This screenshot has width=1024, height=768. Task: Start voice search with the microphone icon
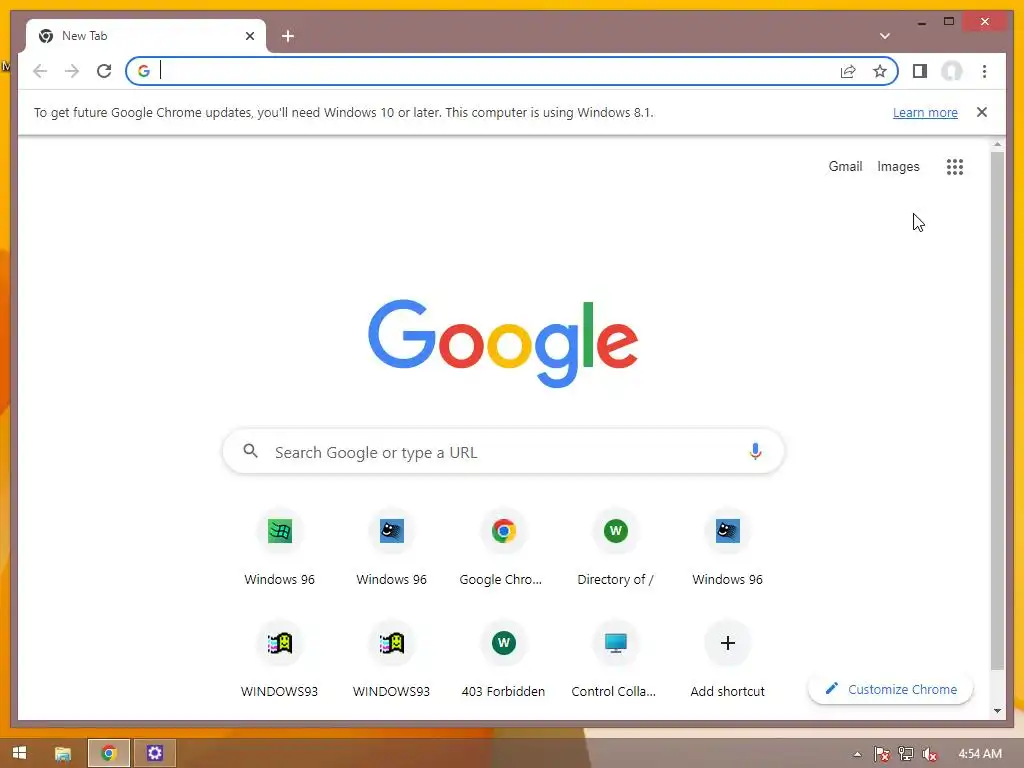756,451
